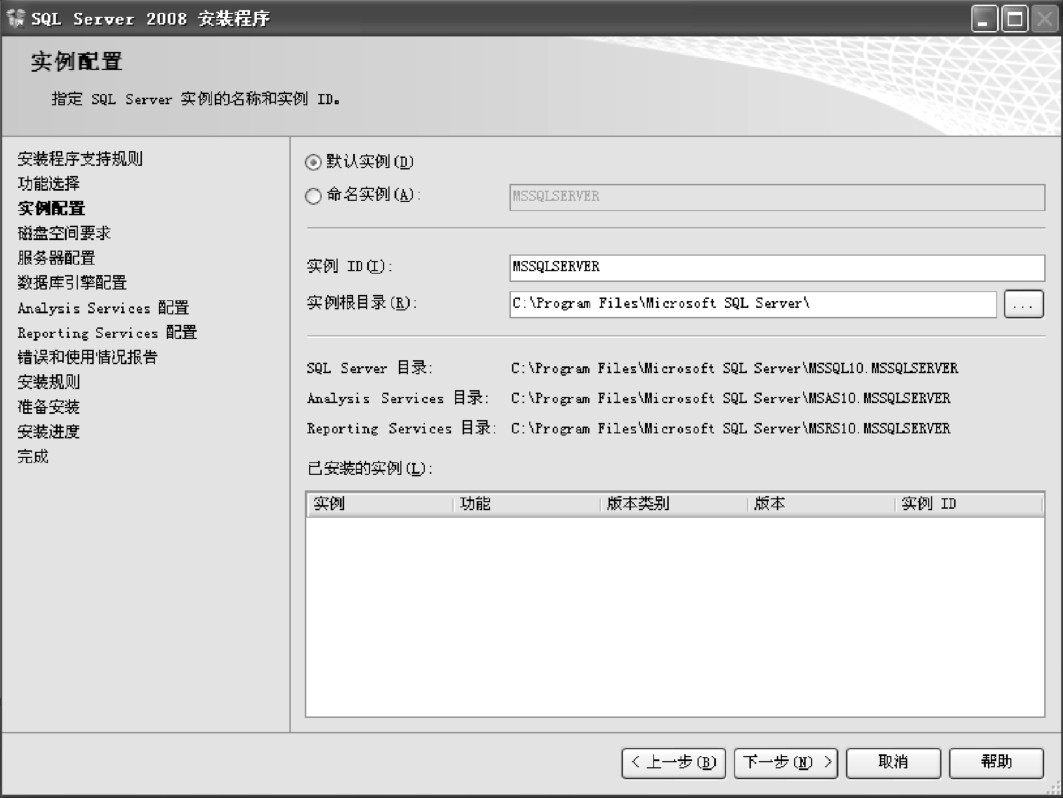Minimize the SQL Server 2008 setup window
1063x798 pixels.
coord(984,19)
